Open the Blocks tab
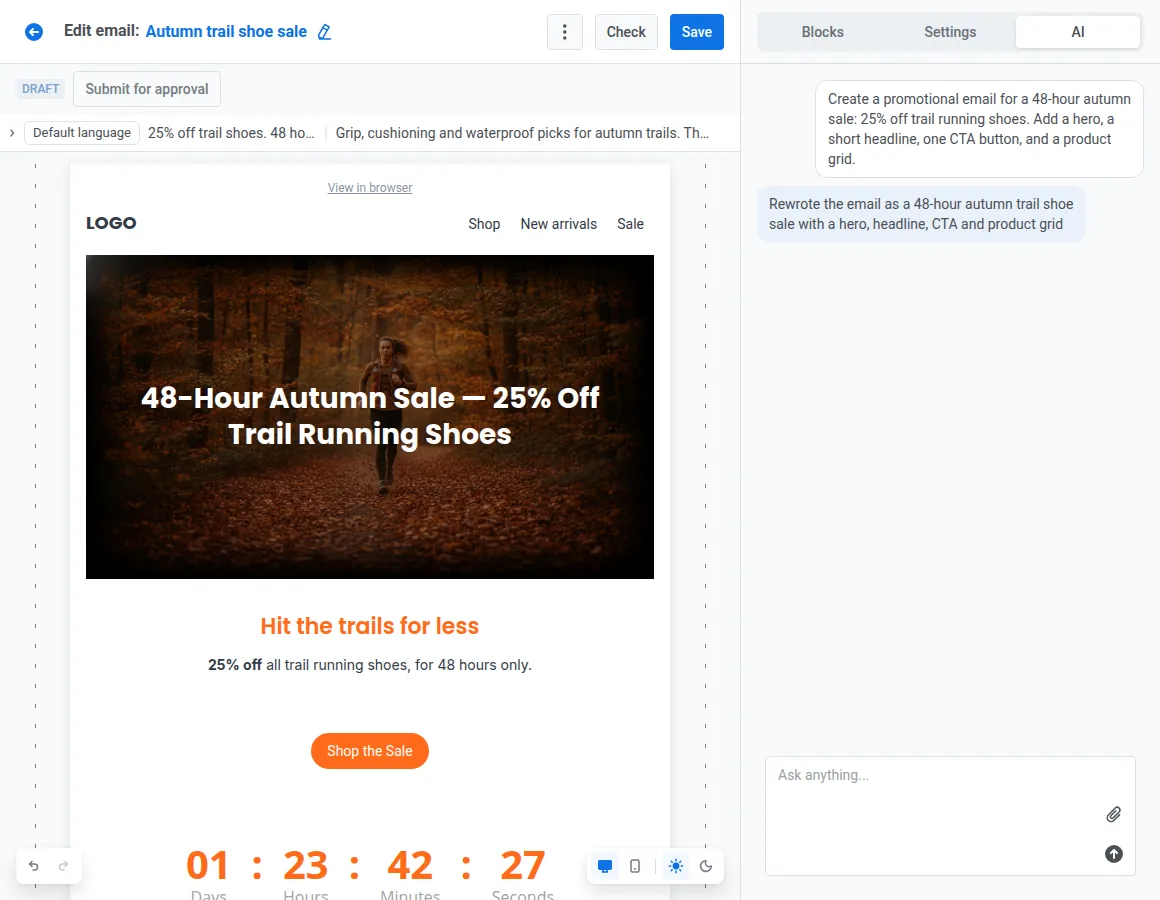The height and width of the screenshot is (900, 1160). coord(822,32)
